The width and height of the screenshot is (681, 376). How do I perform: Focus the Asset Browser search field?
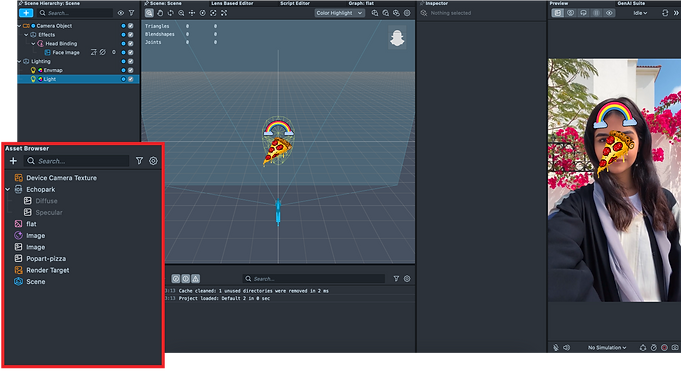(76, 161)
